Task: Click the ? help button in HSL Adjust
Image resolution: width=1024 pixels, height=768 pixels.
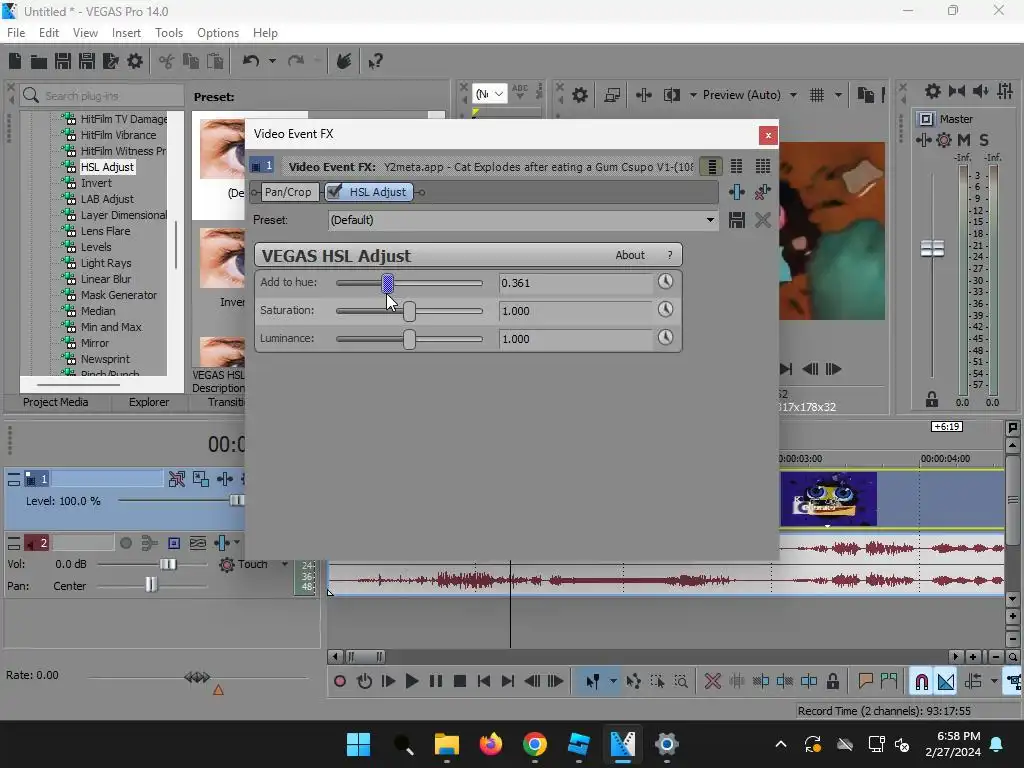Action: pyautogui.click(x=669, y=255)
